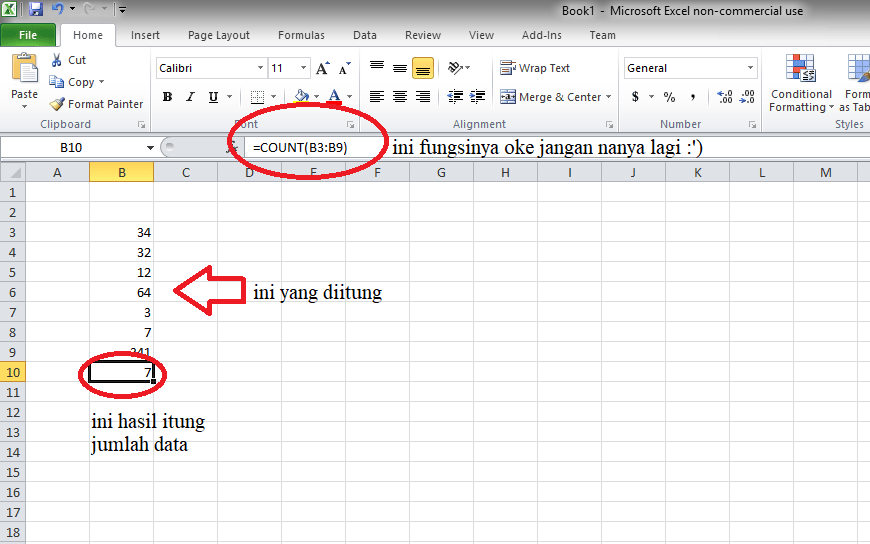Click the Select All corner button
This screenshot has width=870, height=544.
pyautogui.click(x=13, y=173)
